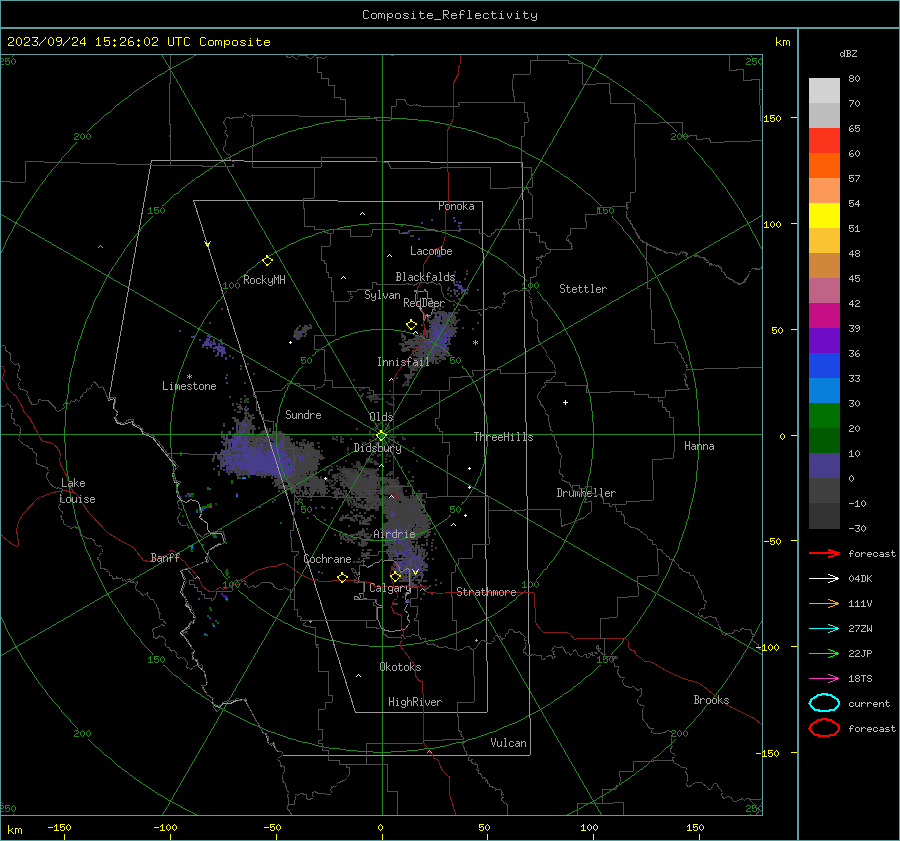Select the red 60-65 dBZ swatch
This screenshot has width=900, height=841.
point(824,140)
